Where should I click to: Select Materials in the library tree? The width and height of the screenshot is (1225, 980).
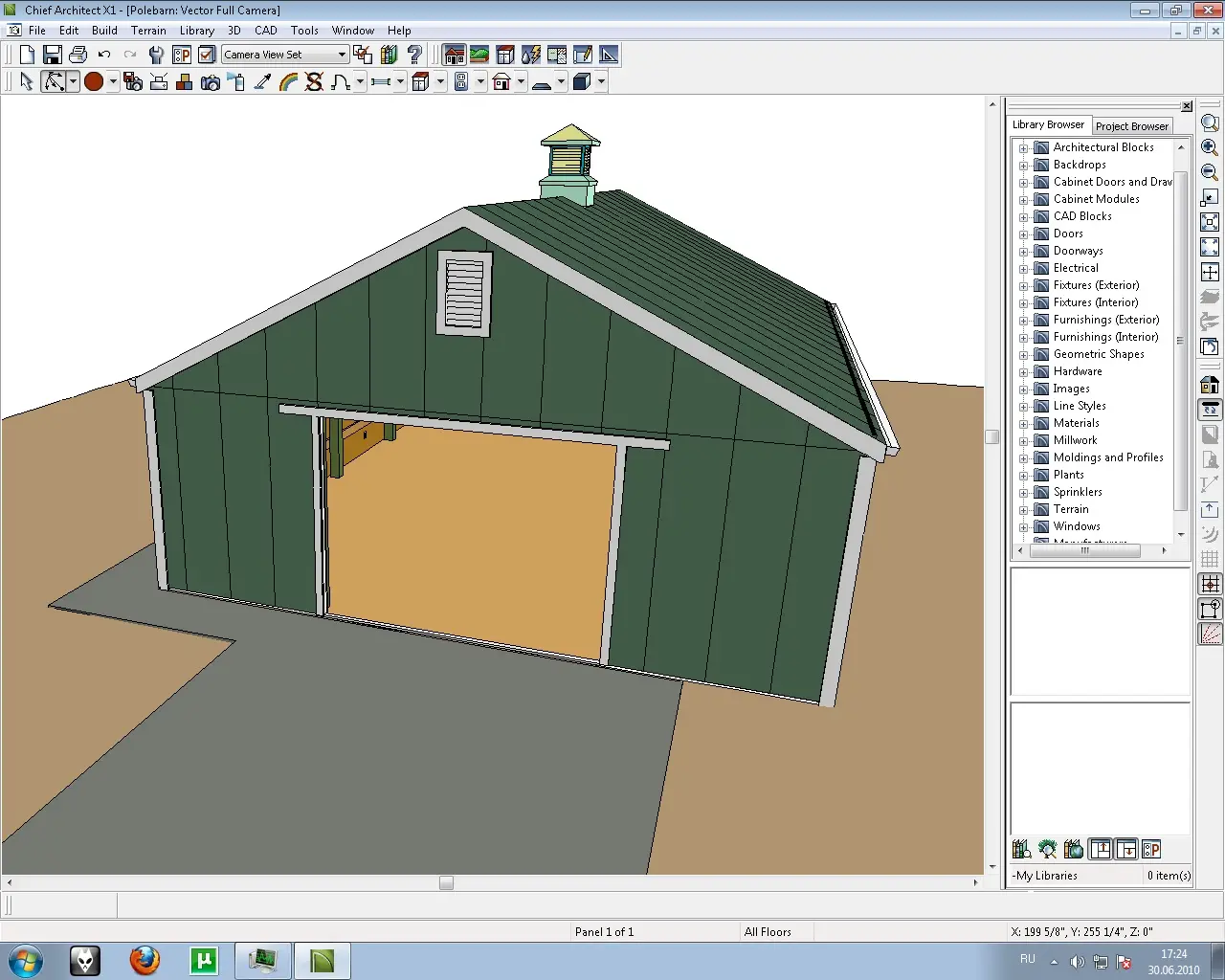click(1076, 423)
